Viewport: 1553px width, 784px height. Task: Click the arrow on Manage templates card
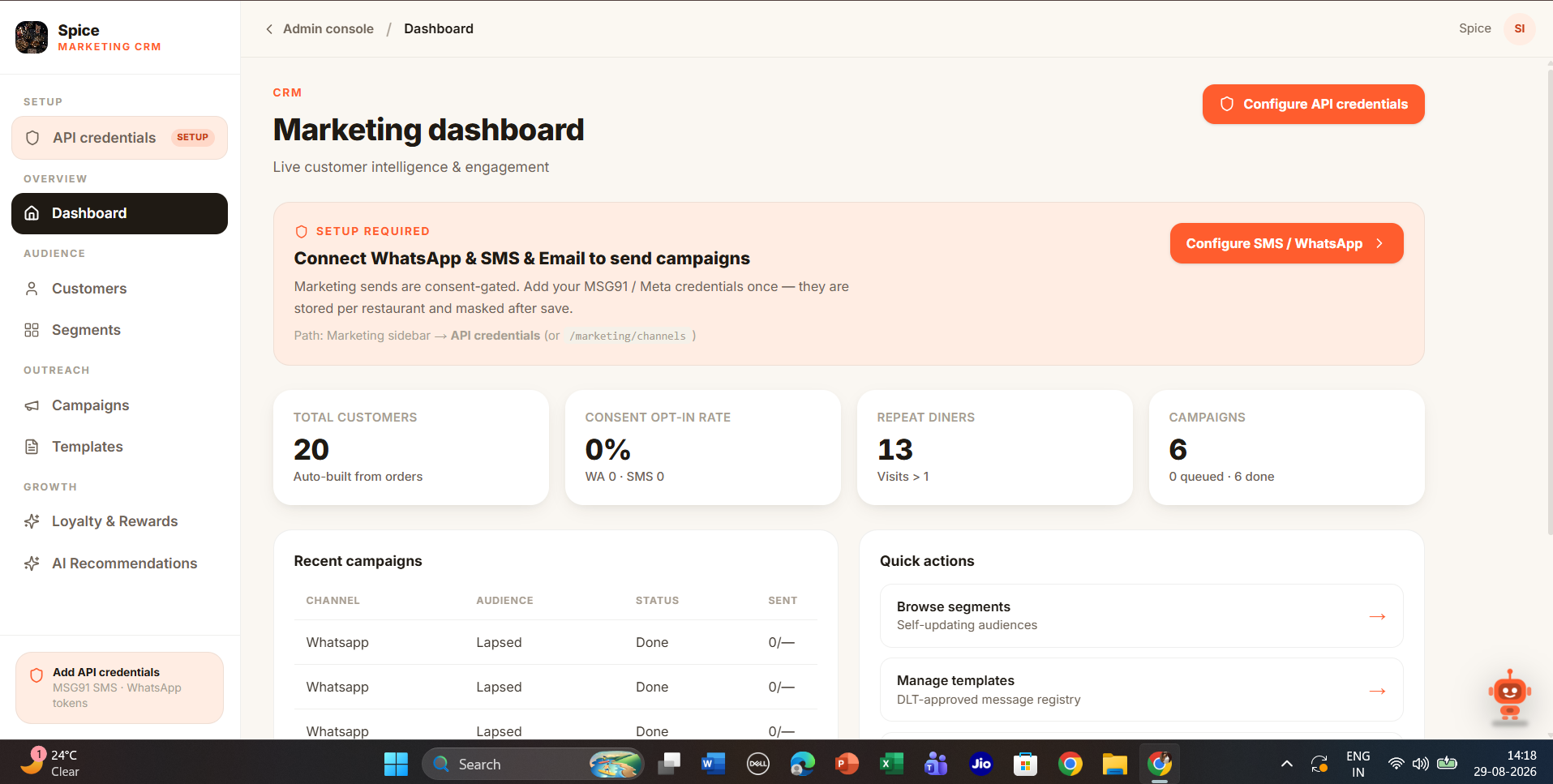pyautogui.click(x=1377, y=691)
